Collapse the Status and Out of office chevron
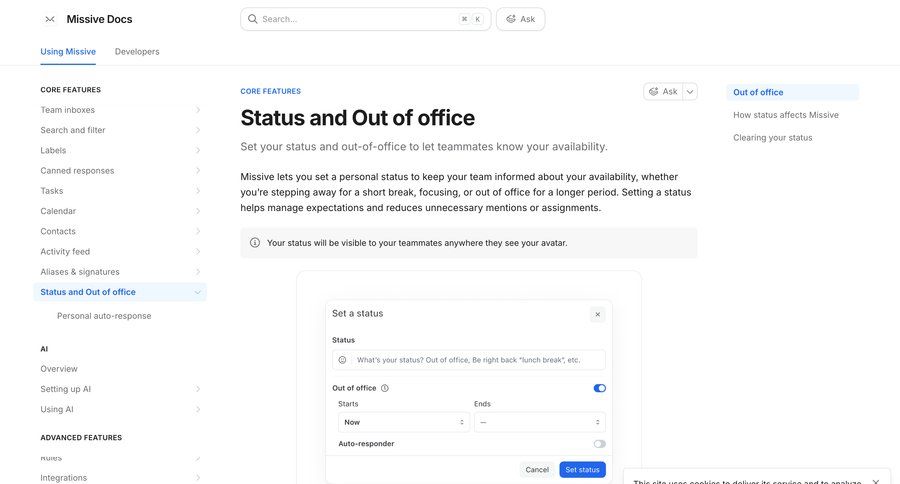 click(197, 292)
